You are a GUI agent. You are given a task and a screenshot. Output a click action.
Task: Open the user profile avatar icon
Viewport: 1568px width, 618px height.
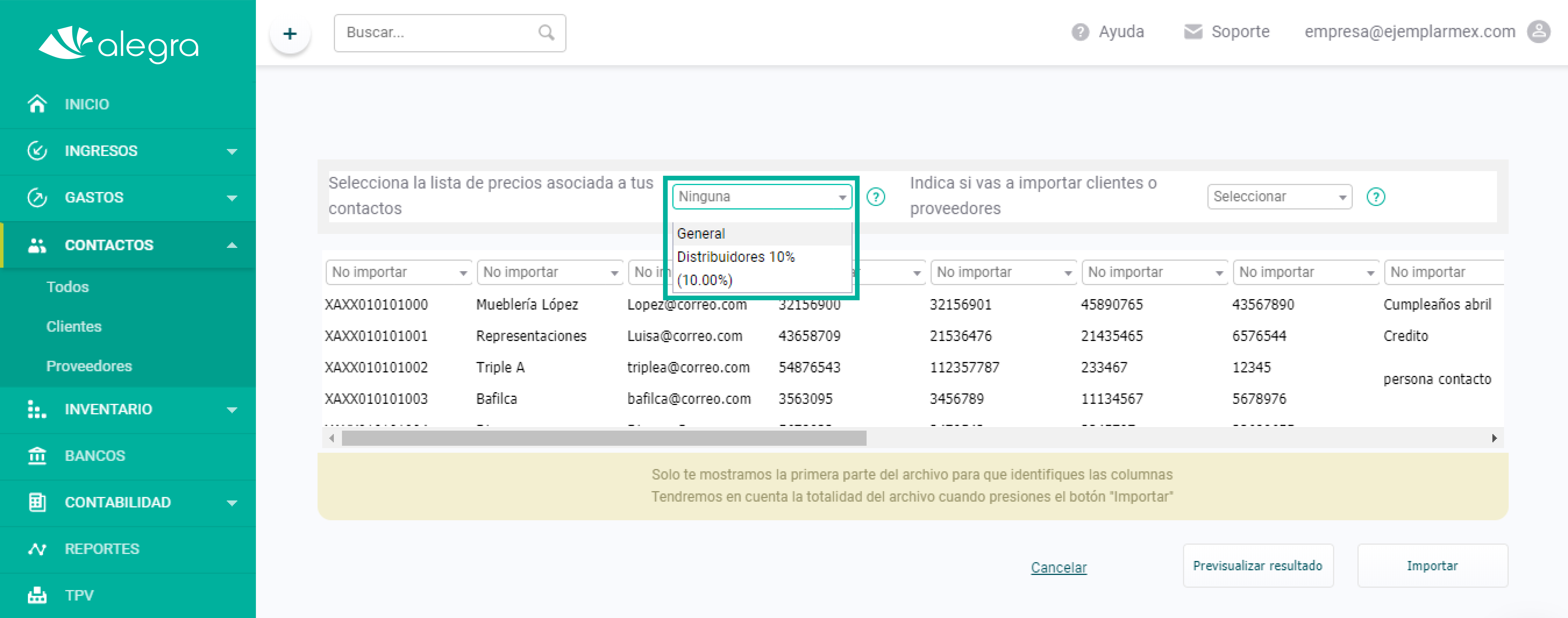coord(1539,32)
